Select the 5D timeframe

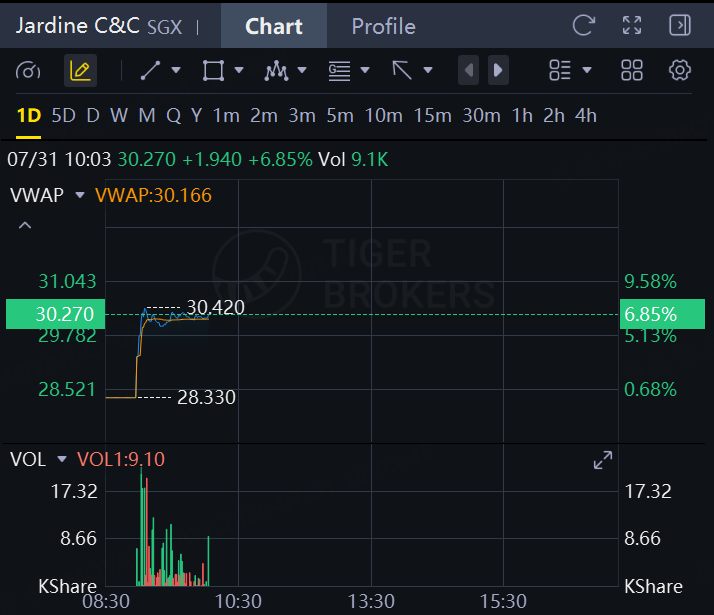(x=63, y=116)
